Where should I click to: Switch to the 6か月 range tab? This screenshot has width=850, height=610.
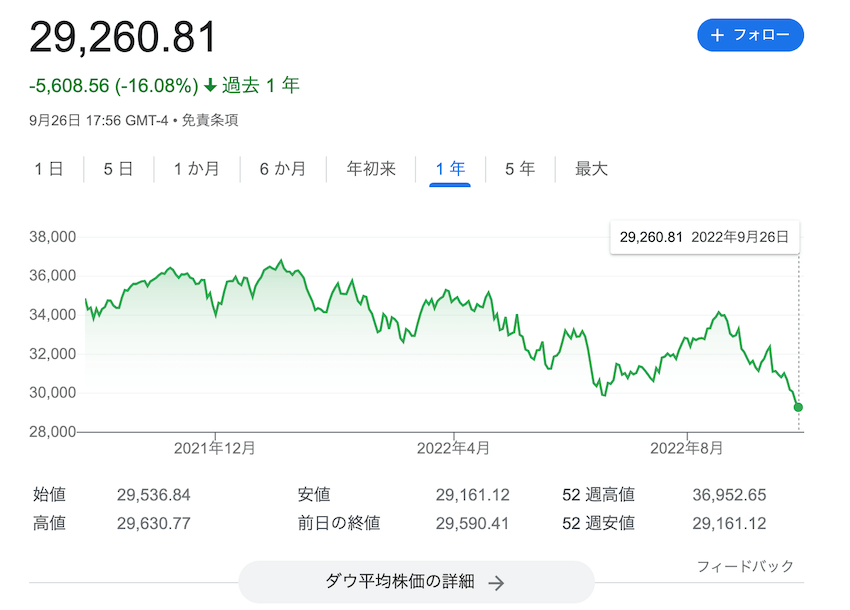point(282,169)
